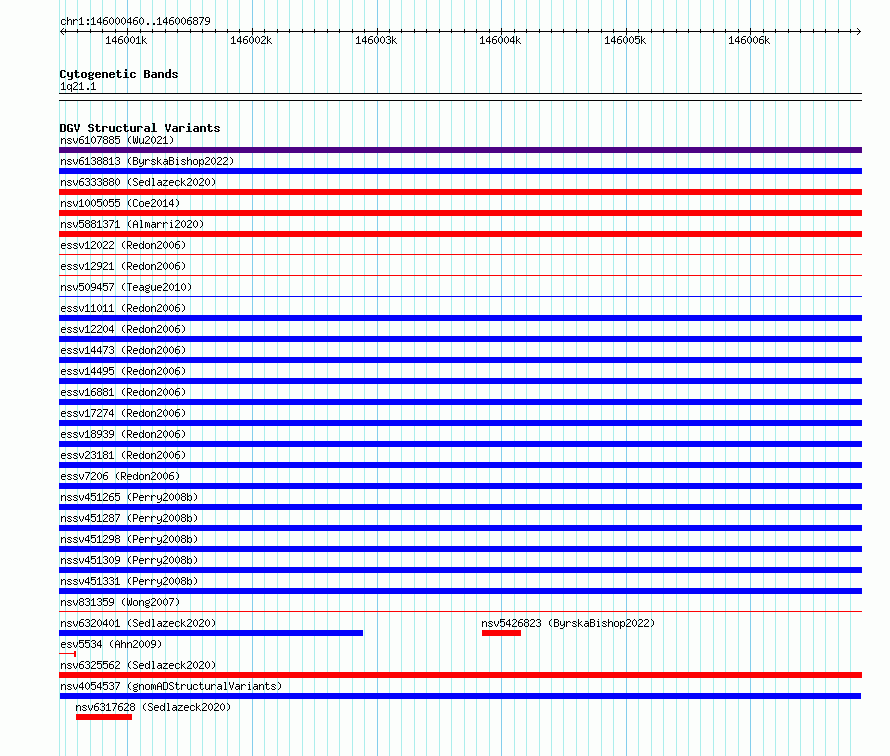Viewport: 890px width, 756px height.
Task: Click nssv451309 (Perry2008b) label
Action: (129, 560)
